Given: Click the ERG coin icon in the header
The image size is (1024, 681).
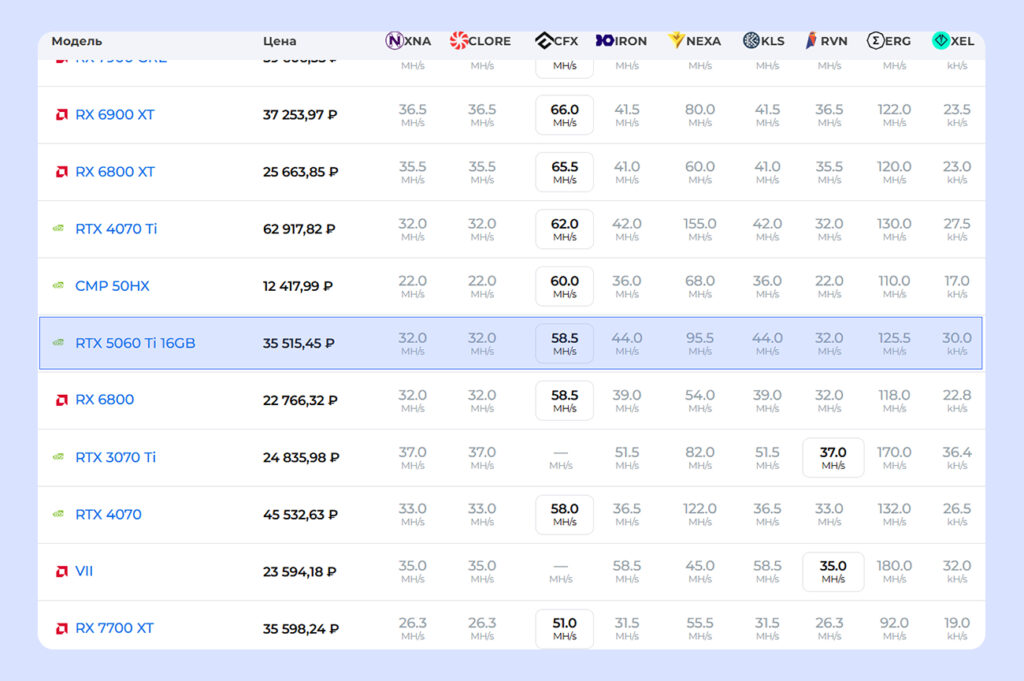Looking at the screenshot, I should 875,40.
